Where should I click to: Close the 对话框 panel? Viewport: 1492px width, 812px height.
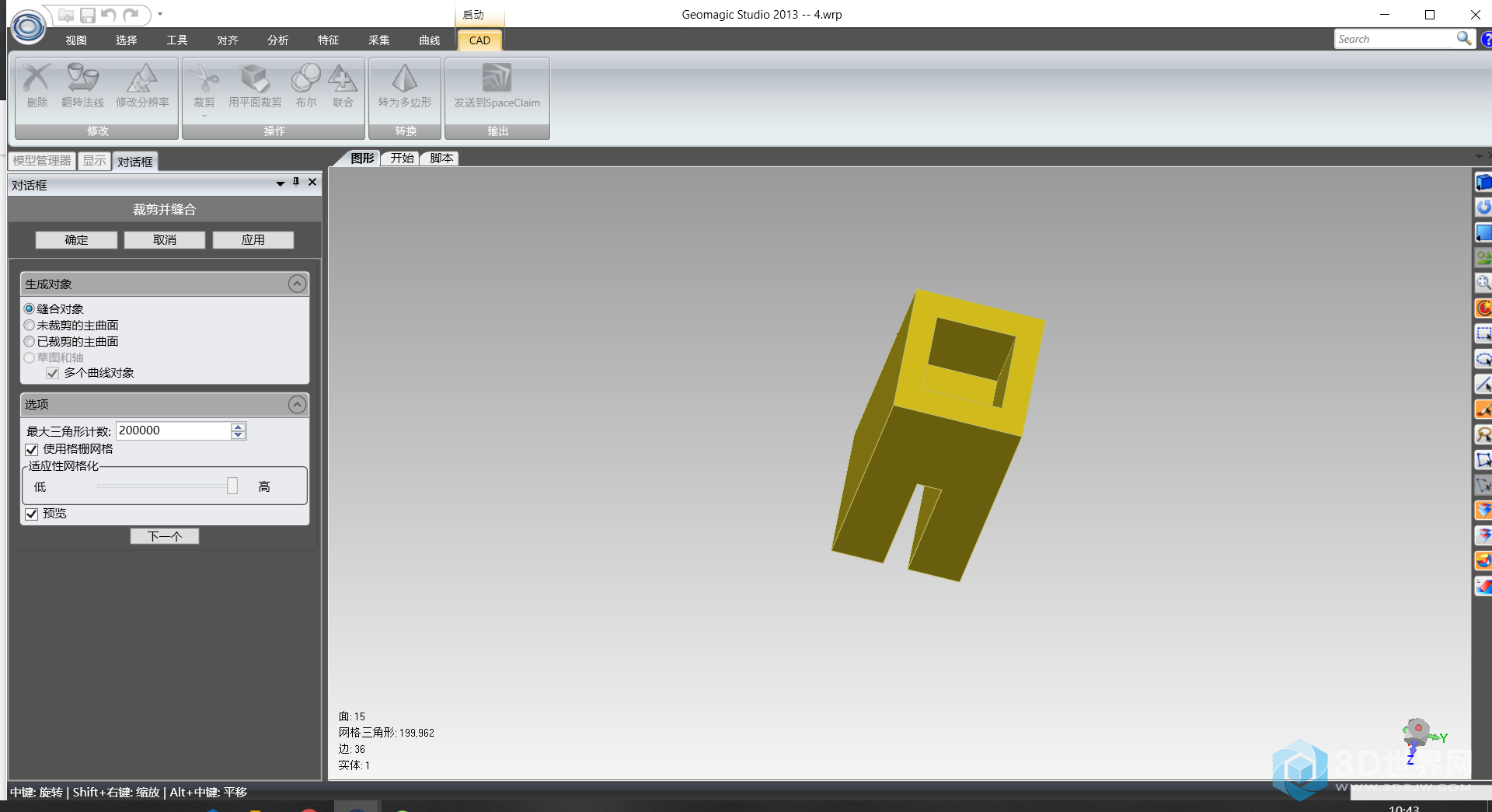(x=312, y=182)
